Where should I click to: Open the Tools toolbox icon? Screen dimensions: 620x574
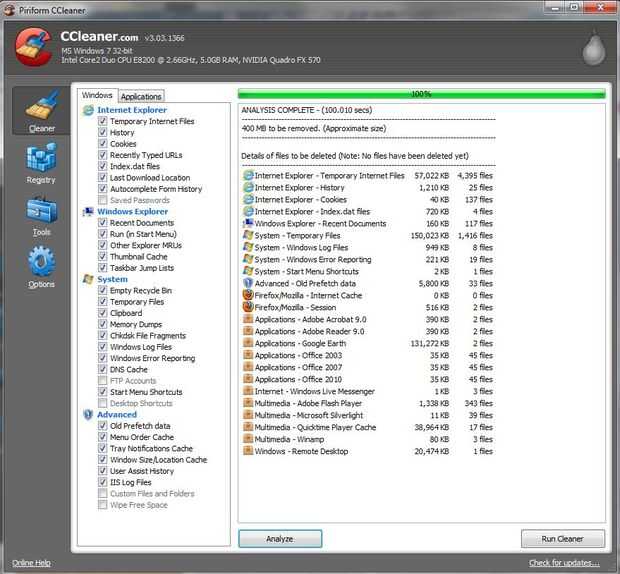coord(42,210)
